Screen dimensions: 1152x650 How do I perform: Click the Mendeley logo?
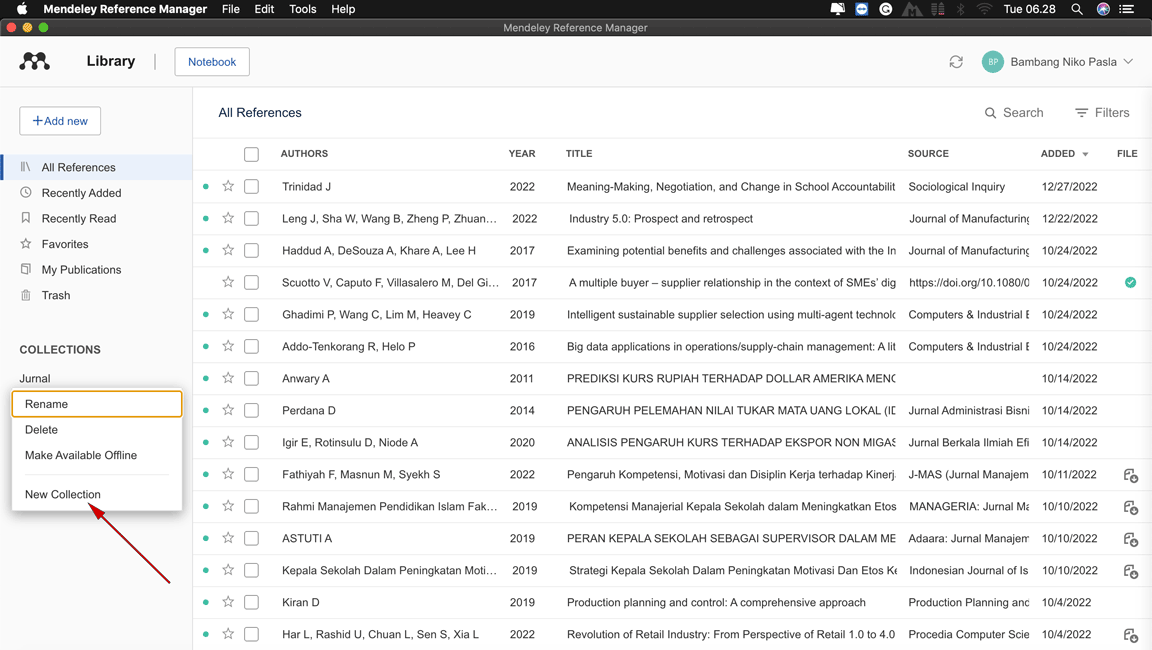(x=34, y=61)
